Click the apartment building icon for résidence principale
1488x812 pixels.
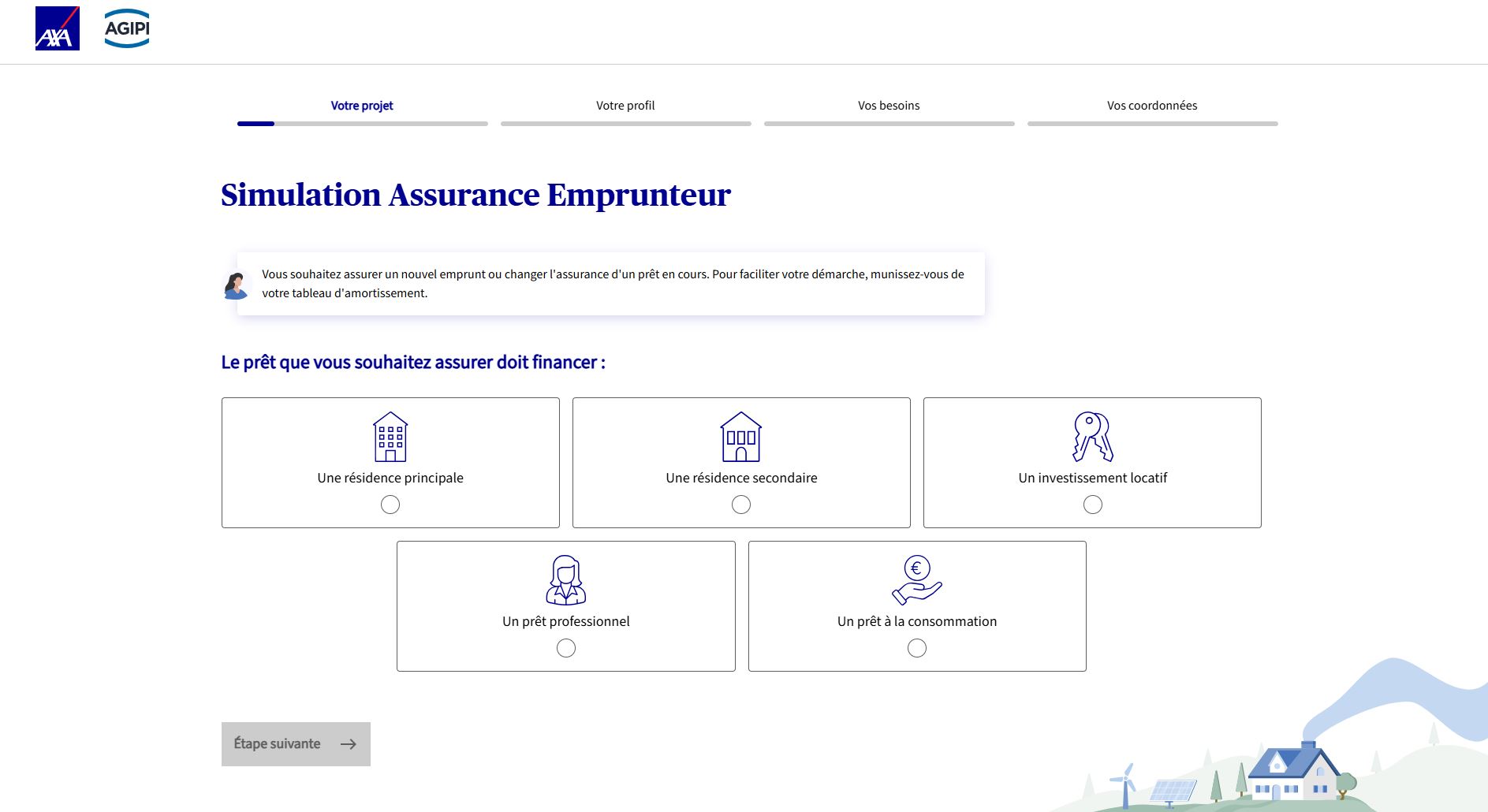point(390,437)
